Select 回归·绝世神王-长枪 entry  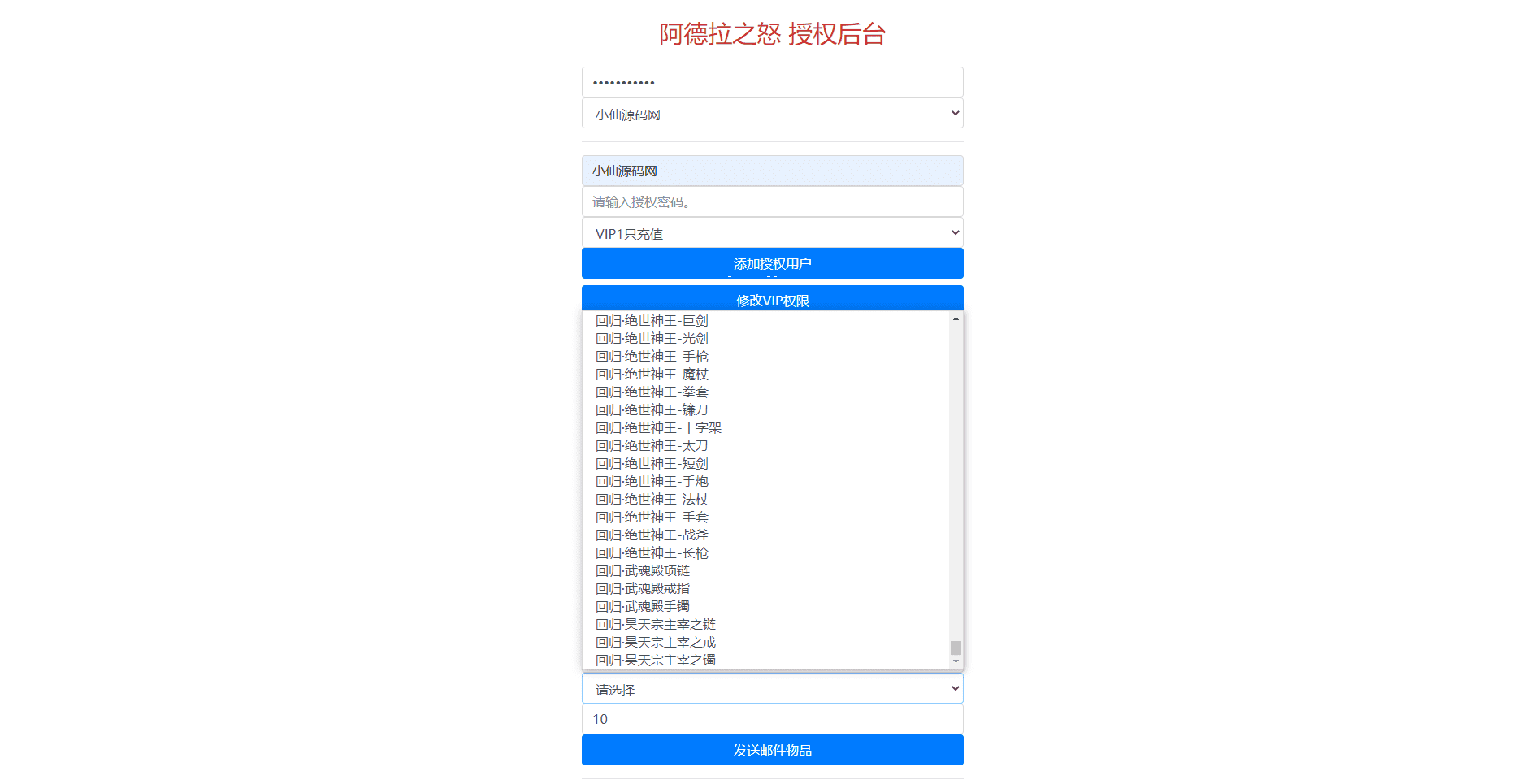(x=765, y=553)
